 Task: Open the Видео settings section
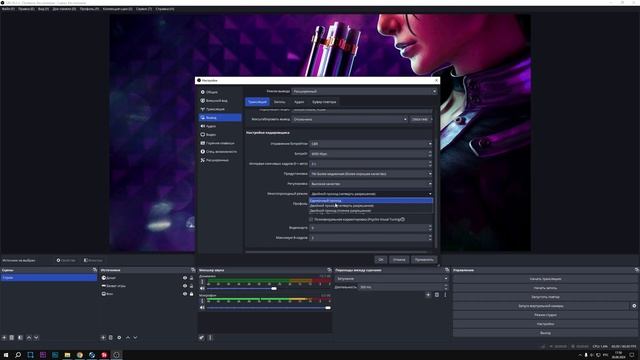pyautogui.click(x=220, y=134)
